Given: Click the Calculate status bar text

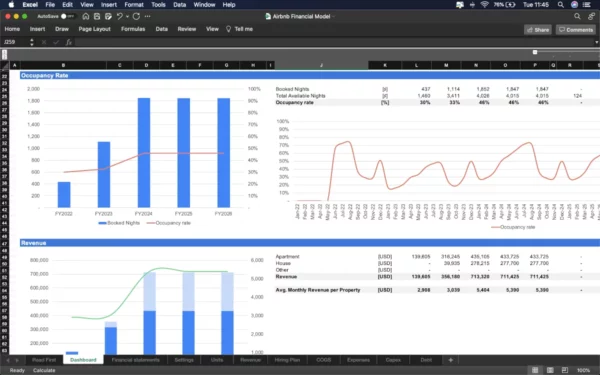Looking at the screenshot, I should point(44,370).
